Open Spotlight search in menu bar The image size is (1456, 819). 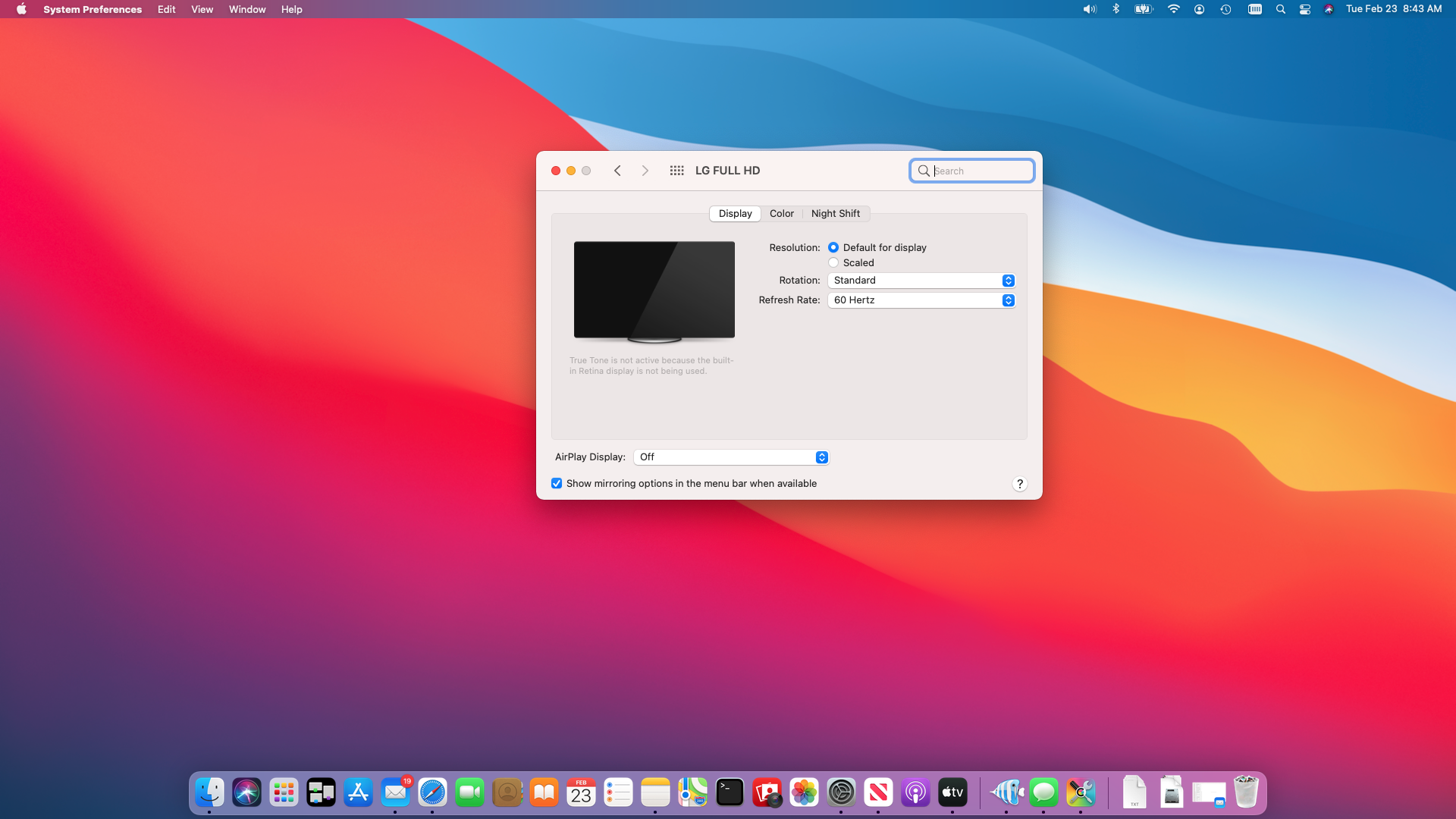(x=1280, y=9)
